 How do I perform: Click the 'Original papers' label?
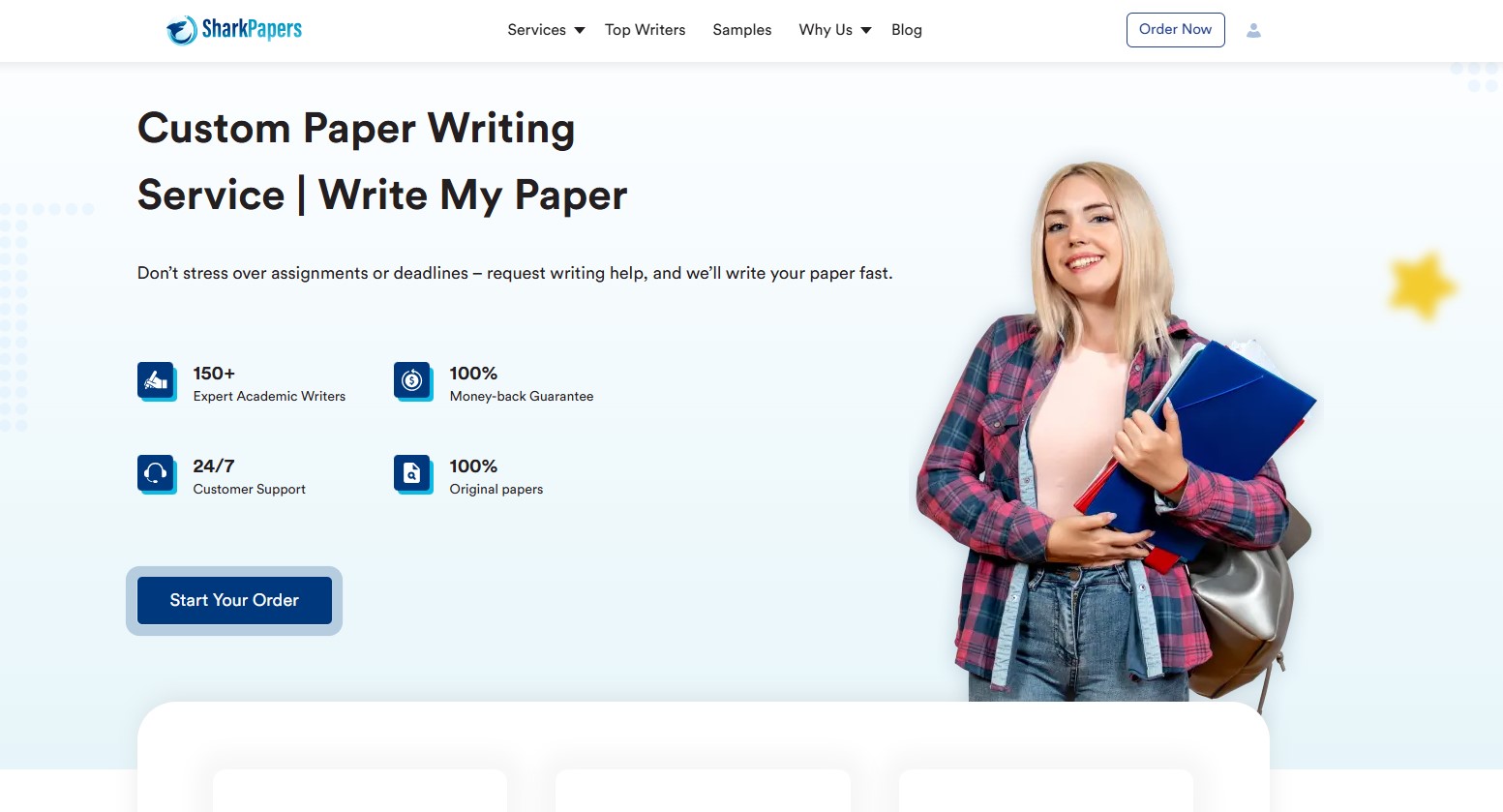(x=496, y=489)
